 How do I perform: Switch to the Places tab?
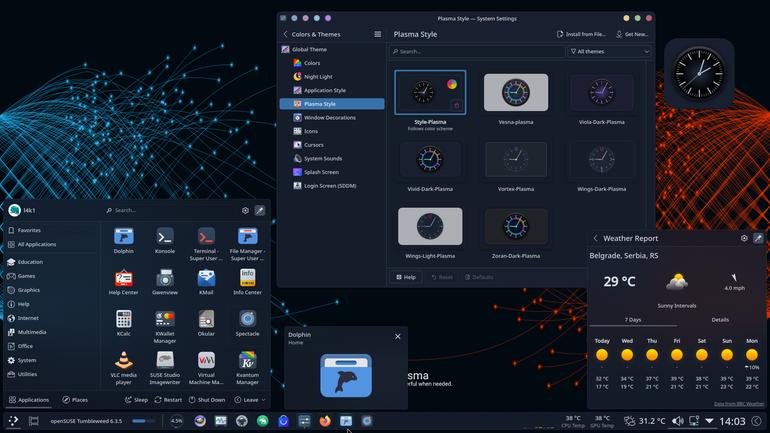(75, 400)
